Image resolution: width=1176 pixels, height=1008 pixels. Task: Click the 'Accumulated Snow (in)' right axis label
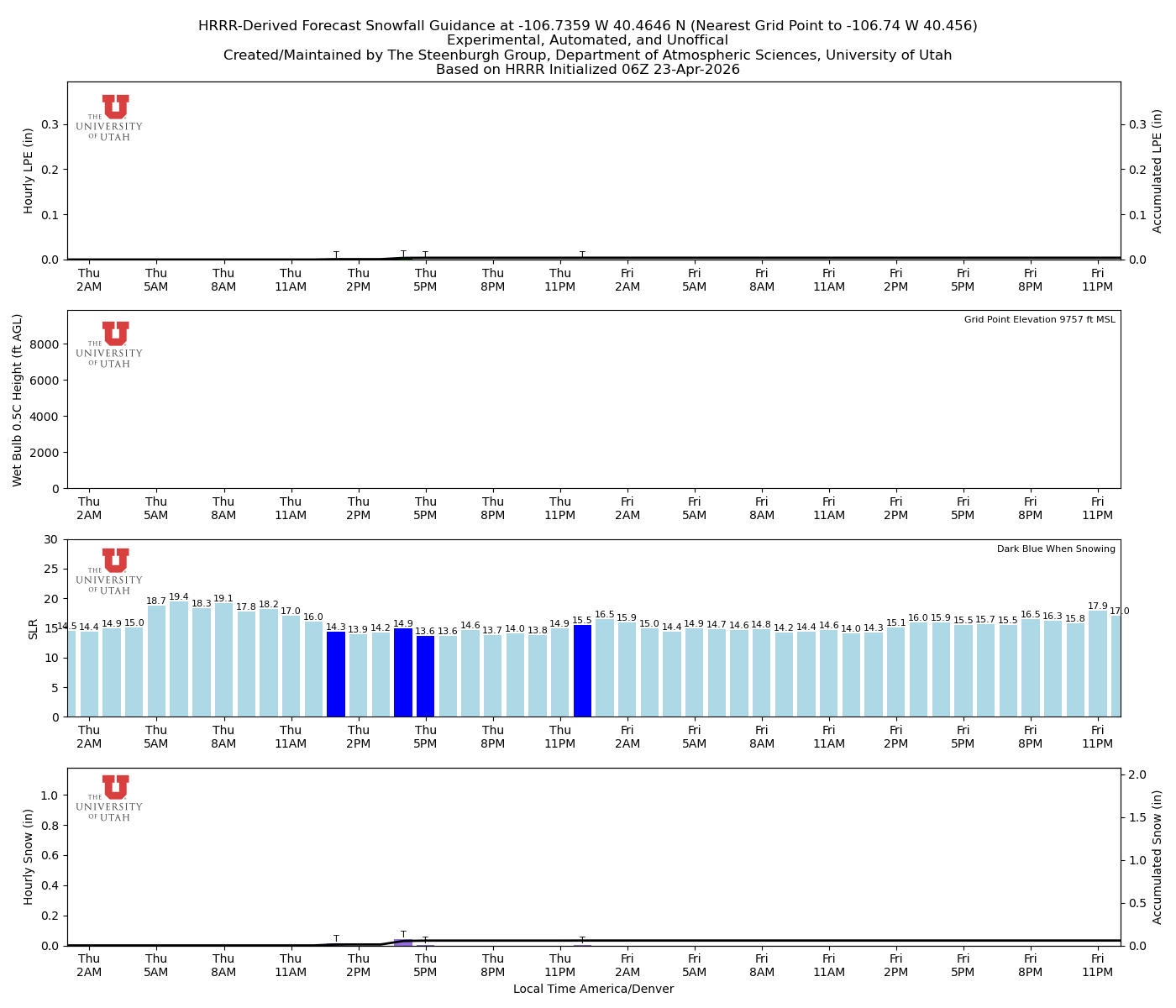(1158, 857)
